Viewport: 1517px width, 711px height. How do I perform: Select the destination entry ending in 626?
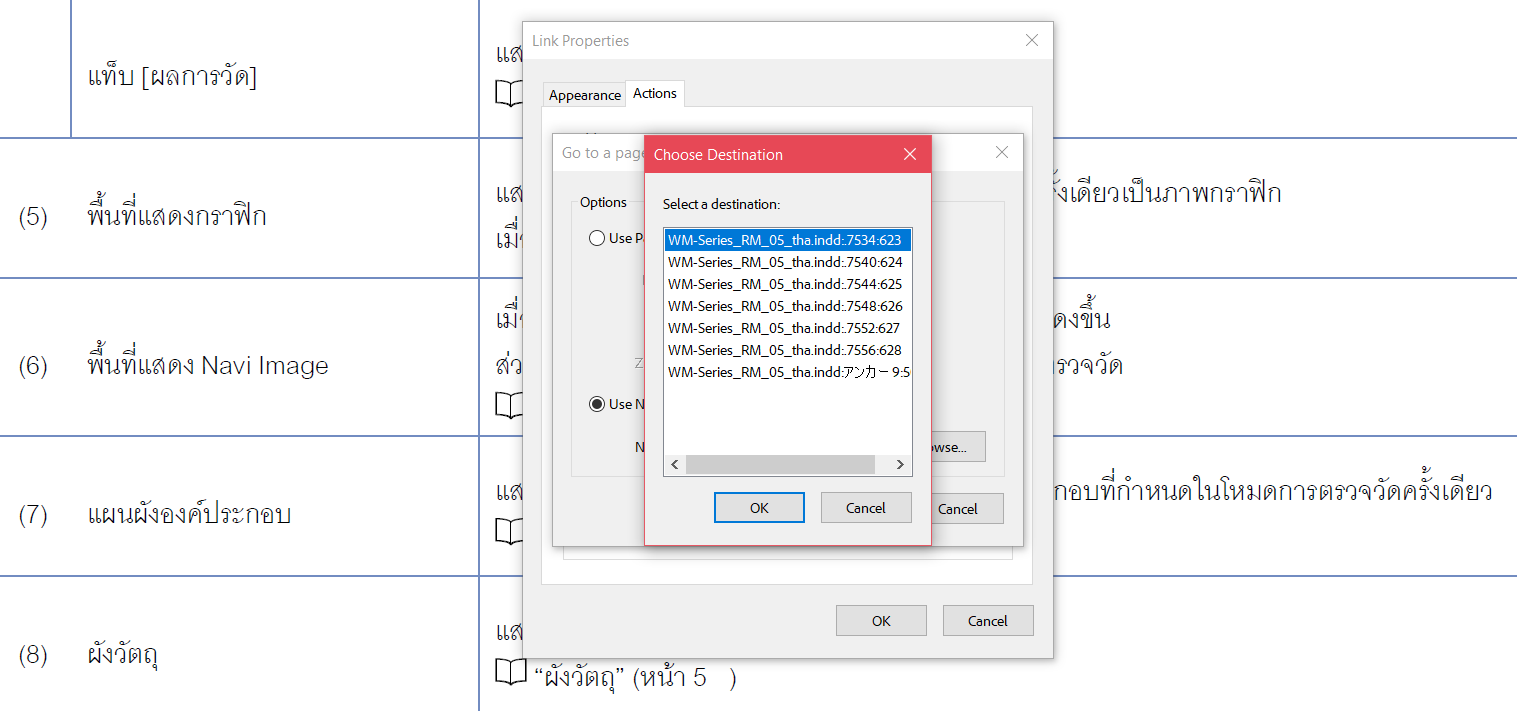tap(785, 305)
